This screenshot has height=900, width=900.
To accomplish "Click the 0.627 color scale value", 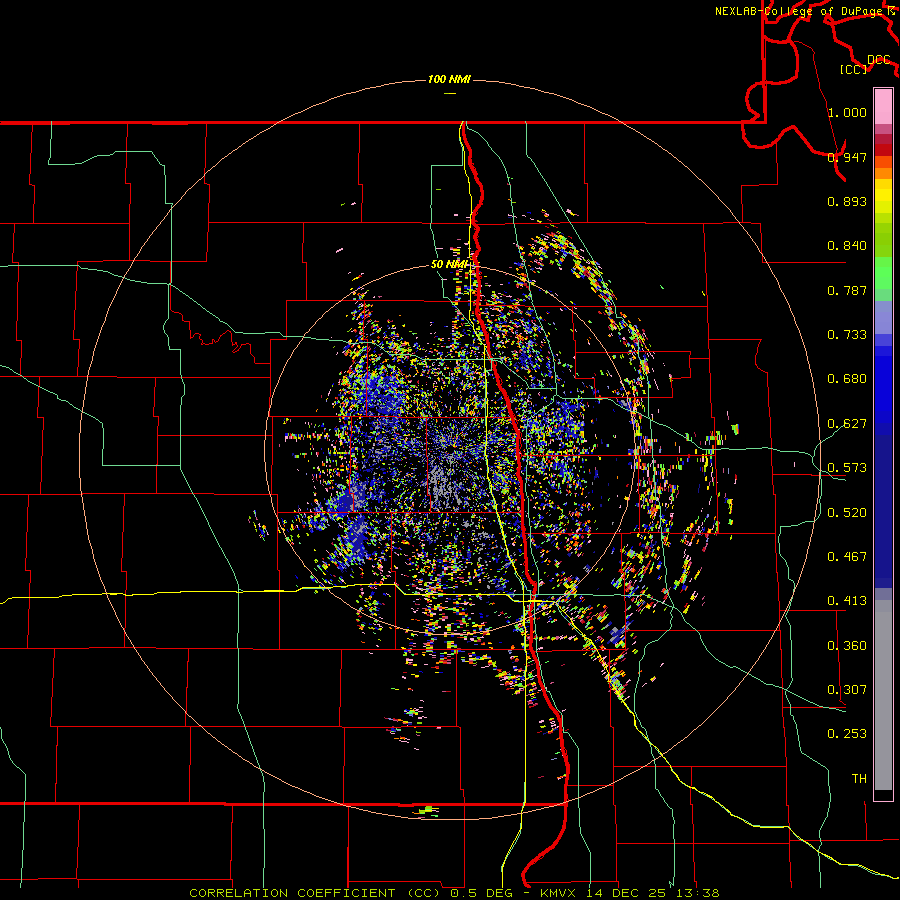I will pyautogui.click(x=847, y=424).
